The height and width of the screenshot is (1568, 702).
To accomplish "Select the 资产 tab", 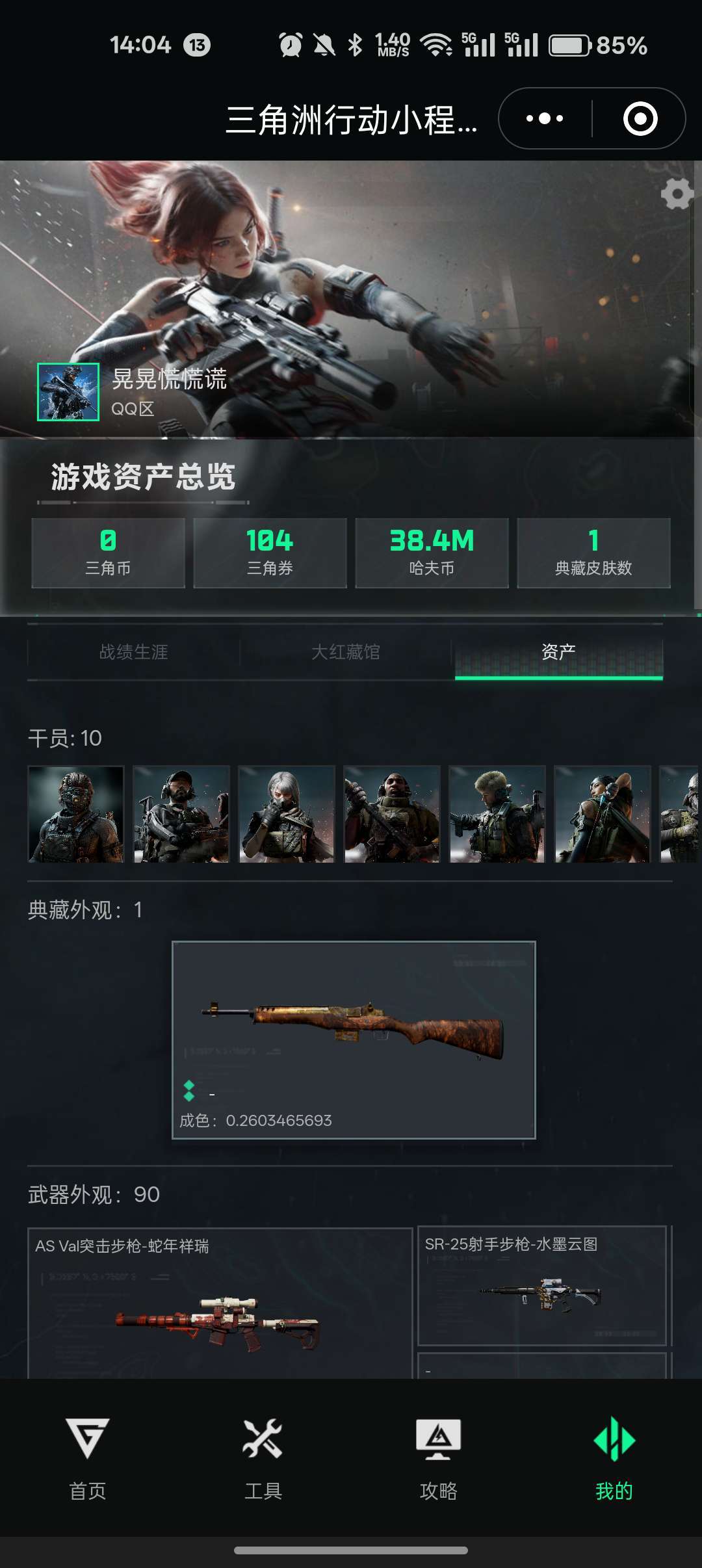I will click(x=559, y=651).
